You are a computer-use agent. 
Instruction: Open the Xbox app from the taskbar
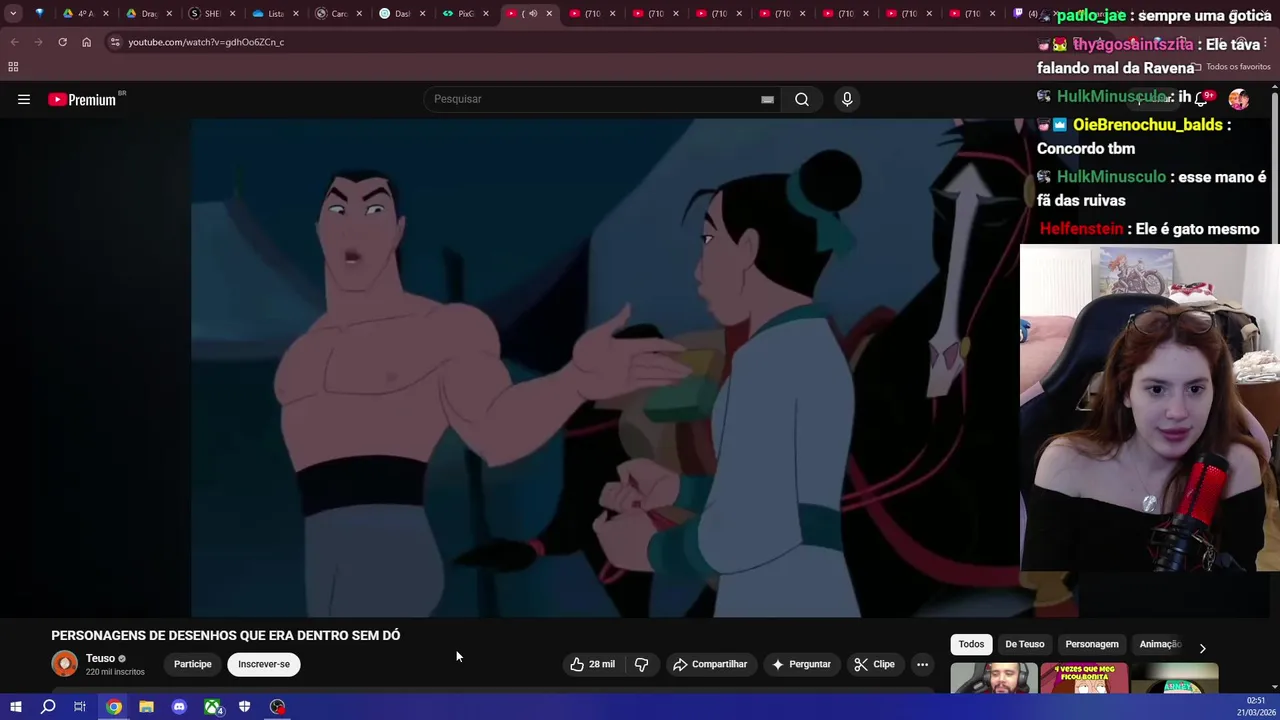pyautogui.click(x=212, y=707)
